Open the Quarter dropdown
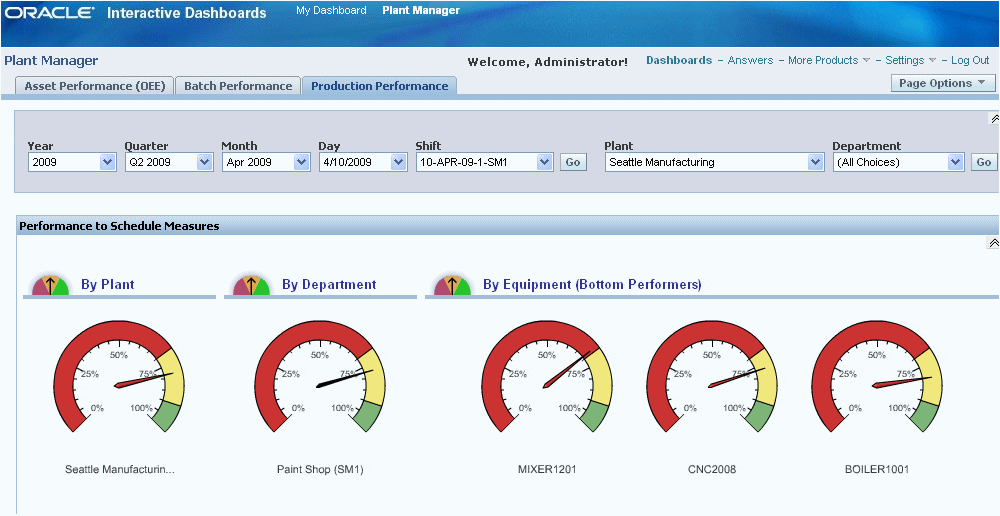 204,163
